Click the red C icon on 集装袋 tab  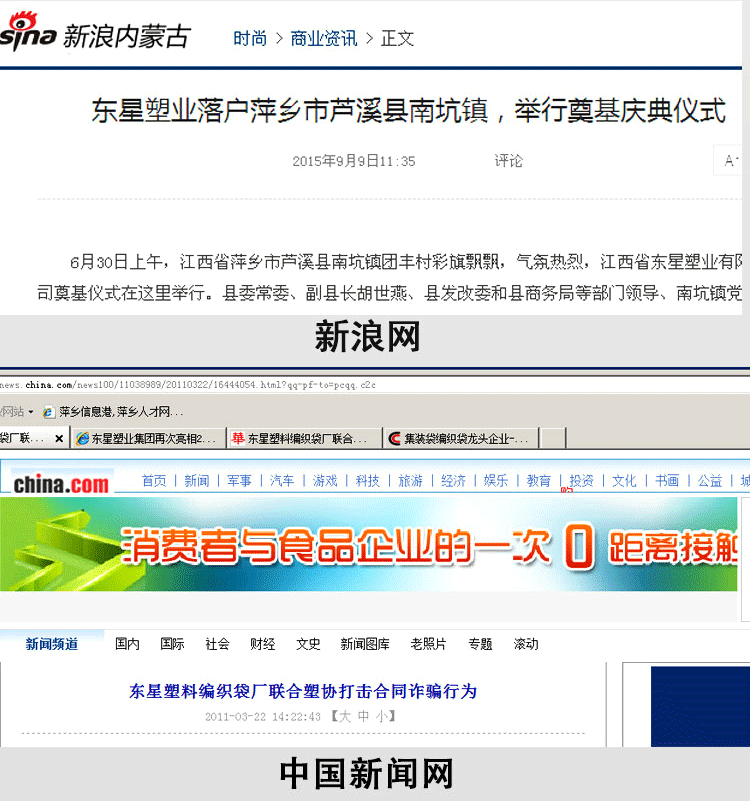tap(394, 438)
